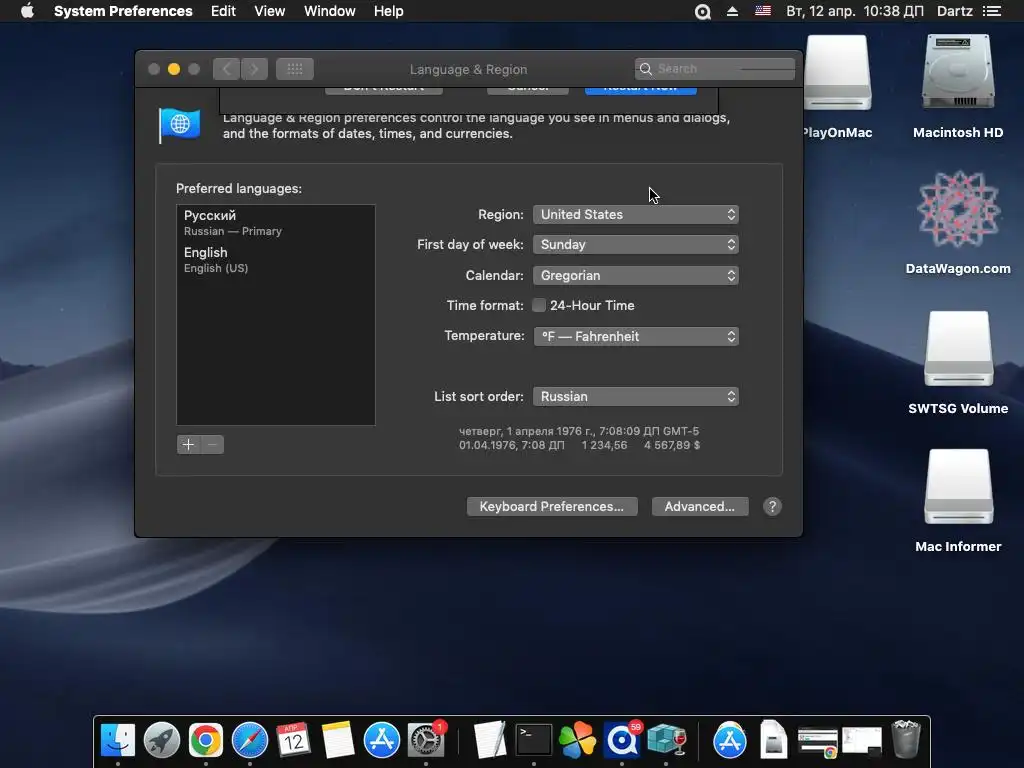Viewport: 1024px width, 768px height.
Task: Go forward with the toolbar forward arrow
Action: point(254,69)
